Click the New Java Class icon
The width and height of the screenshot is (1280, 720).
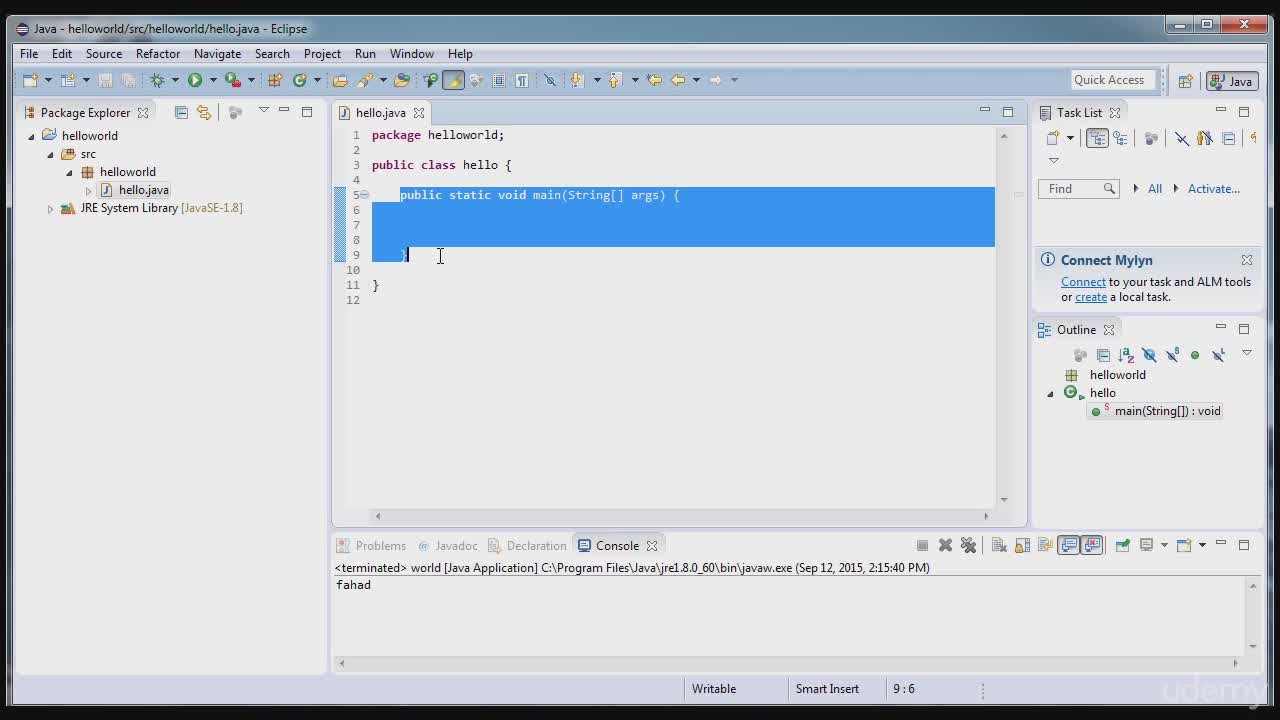point(299,80)
